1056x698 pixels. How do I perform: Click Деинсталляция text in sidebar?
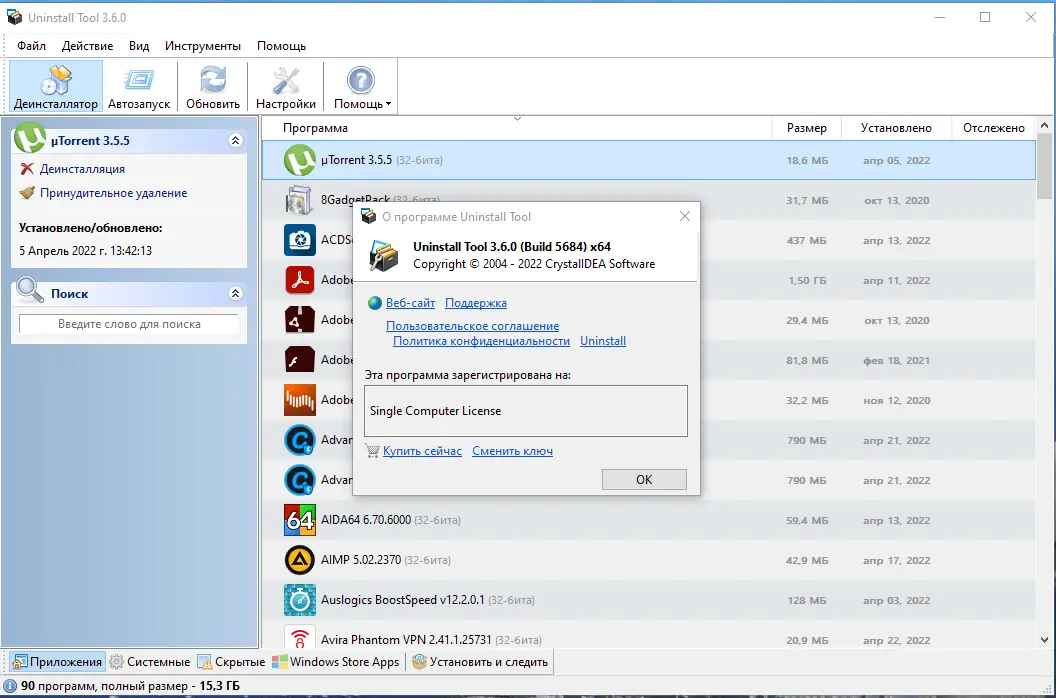(x=82, y=169)
